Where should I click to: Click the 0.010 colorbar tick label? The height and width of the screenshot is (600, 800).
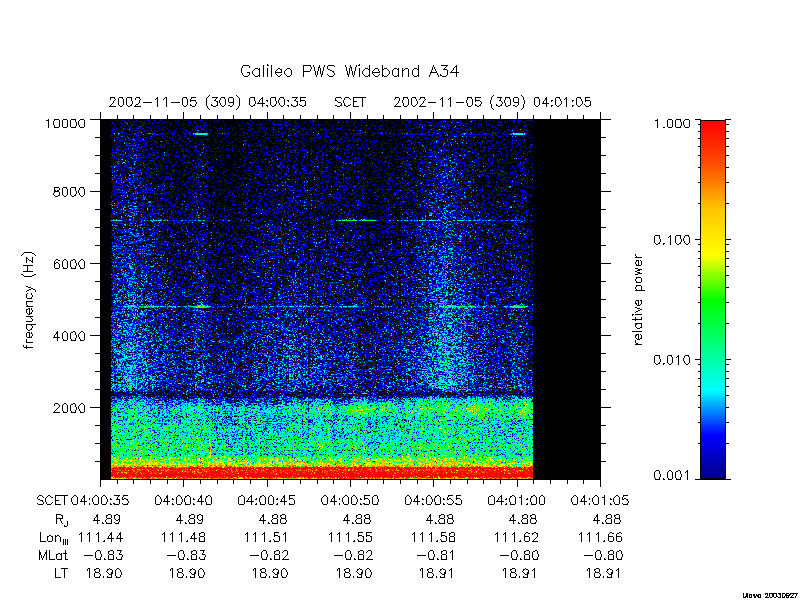tap(673, 360)
